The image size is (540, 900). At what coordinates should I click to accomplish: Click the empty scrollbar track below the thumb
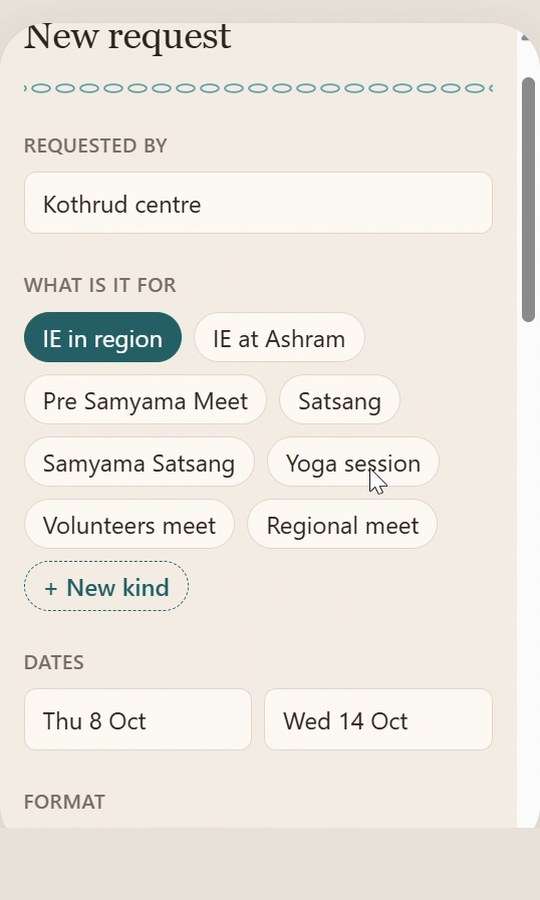pos(529,574)
